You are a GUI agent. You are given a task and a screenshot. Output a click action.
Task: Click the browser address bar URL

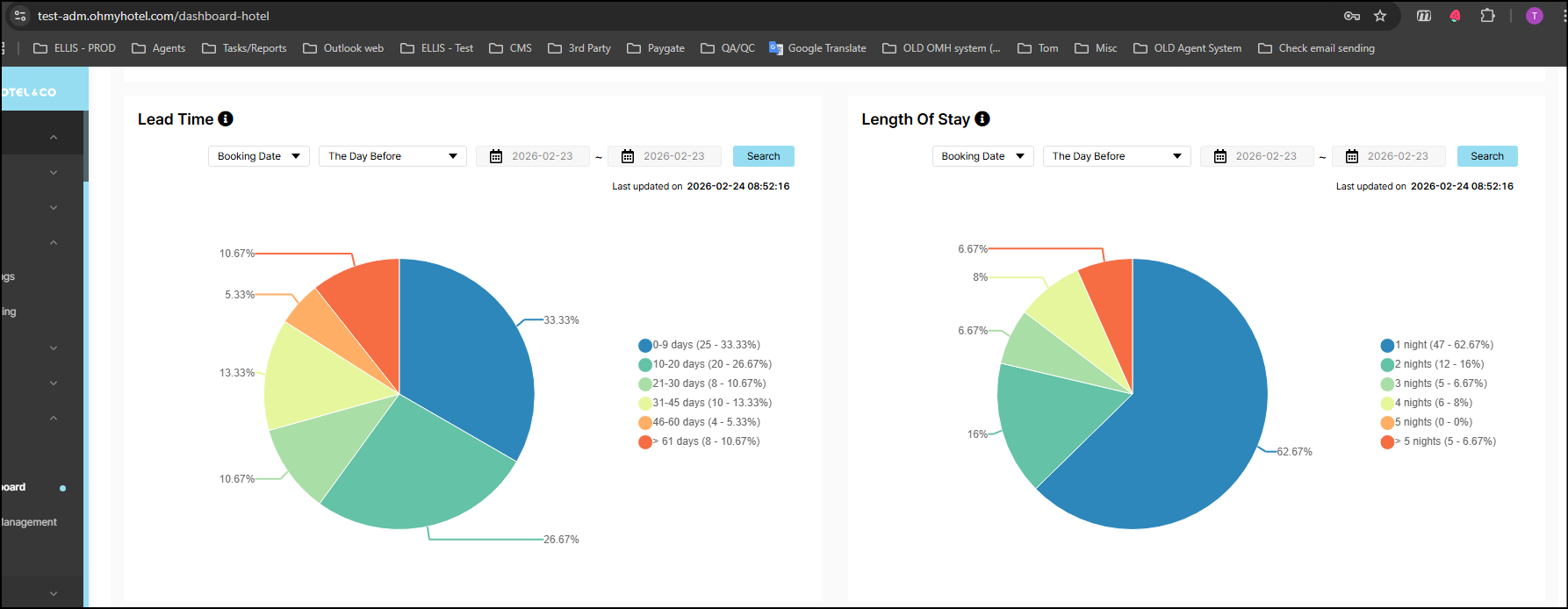(x=154, y=16)
